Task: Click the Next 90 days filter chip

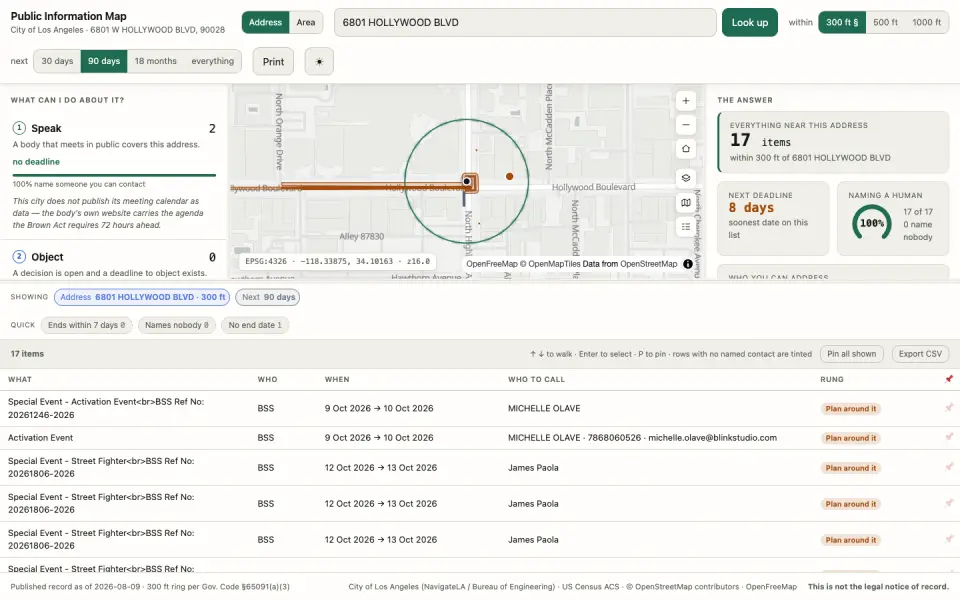Action: tap(268, 297)
